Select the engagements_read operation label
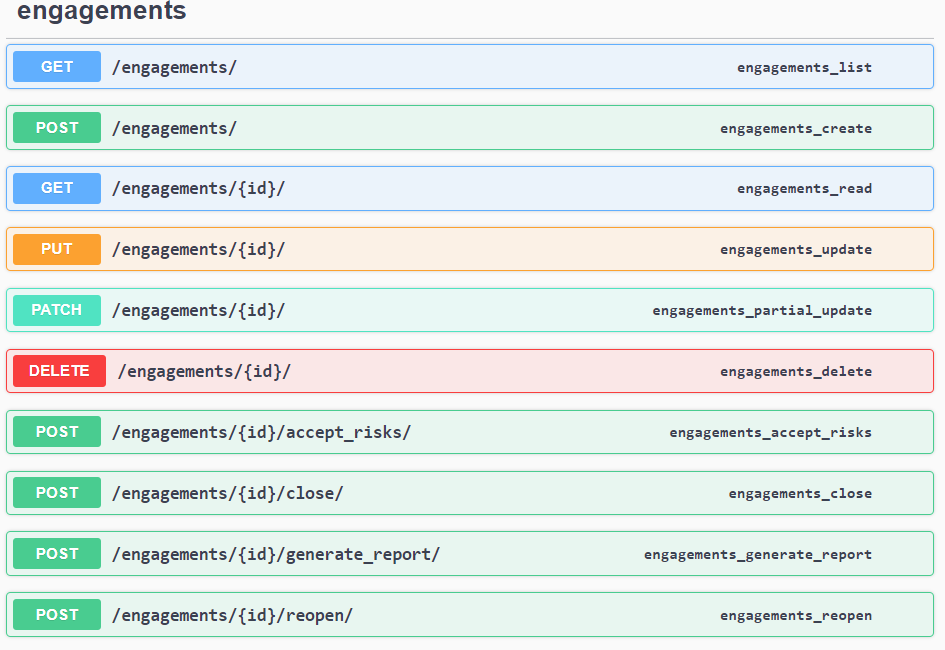945x650 pixels. click(804, 189)
